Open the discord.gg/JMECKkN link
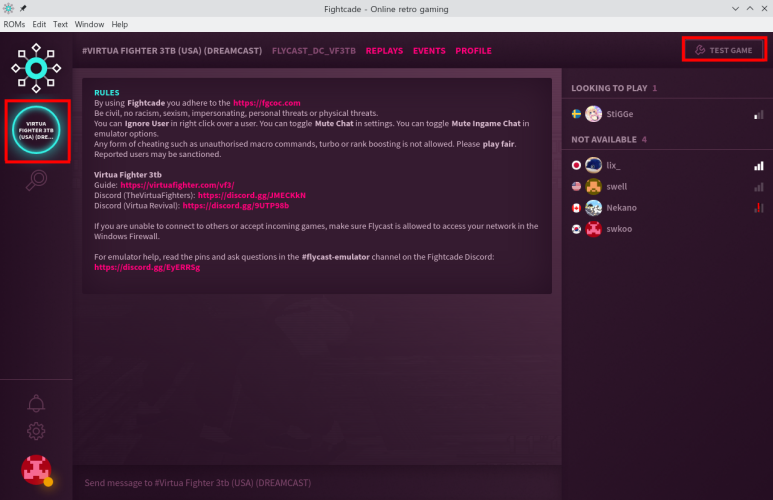This screenshot has height=500, width=773. pos(251,195)
